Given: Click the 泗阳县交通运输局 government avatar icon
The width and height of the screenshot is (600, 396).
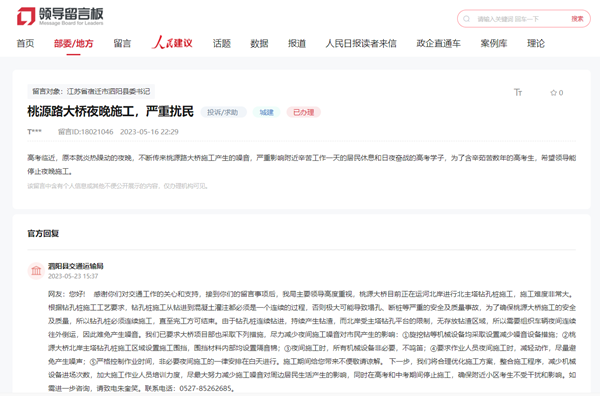Looking at the screenshot, I should click(36, 271).
